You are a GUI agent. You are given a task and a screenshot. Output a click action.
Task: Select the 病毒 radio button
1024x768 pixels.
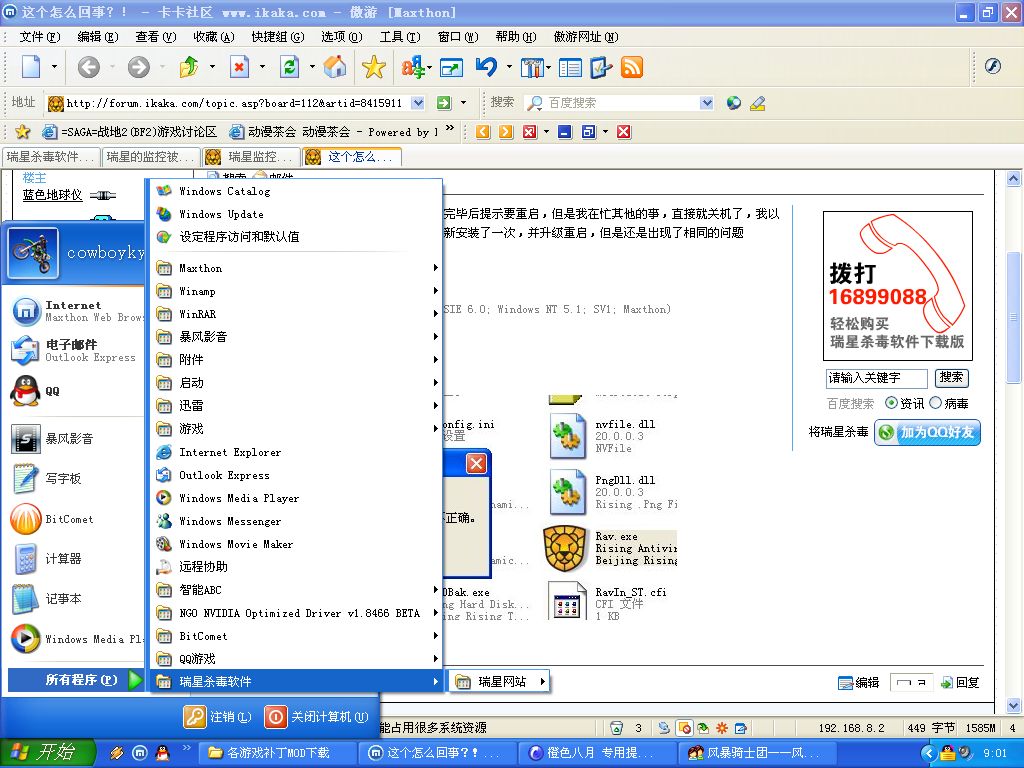935,403
